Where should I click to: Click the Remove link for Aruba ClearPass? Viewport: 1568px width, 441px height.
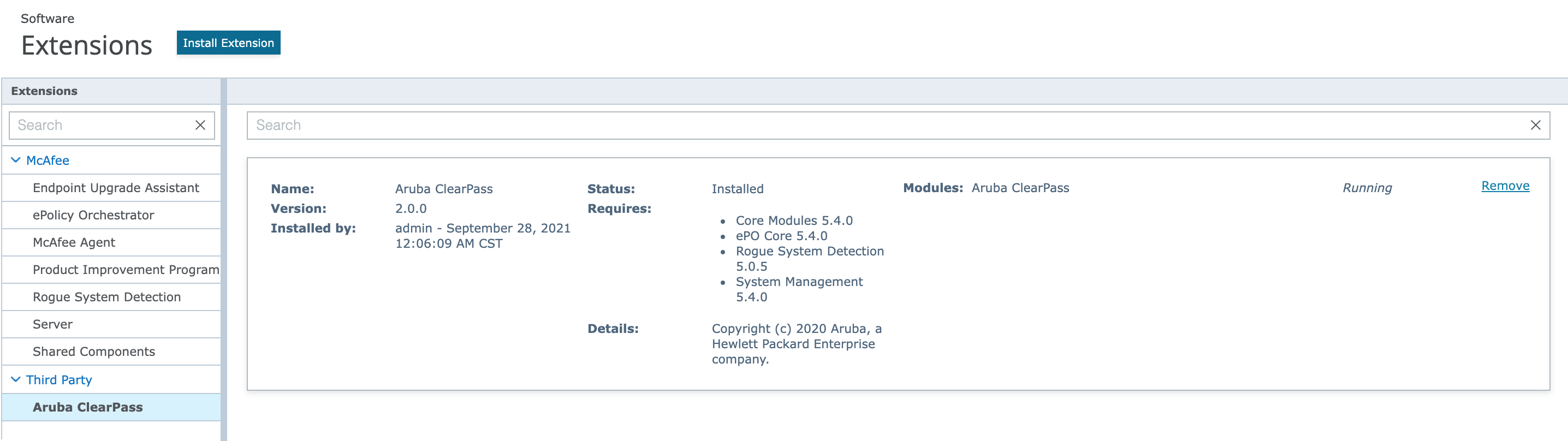(x=1505, y=186)
